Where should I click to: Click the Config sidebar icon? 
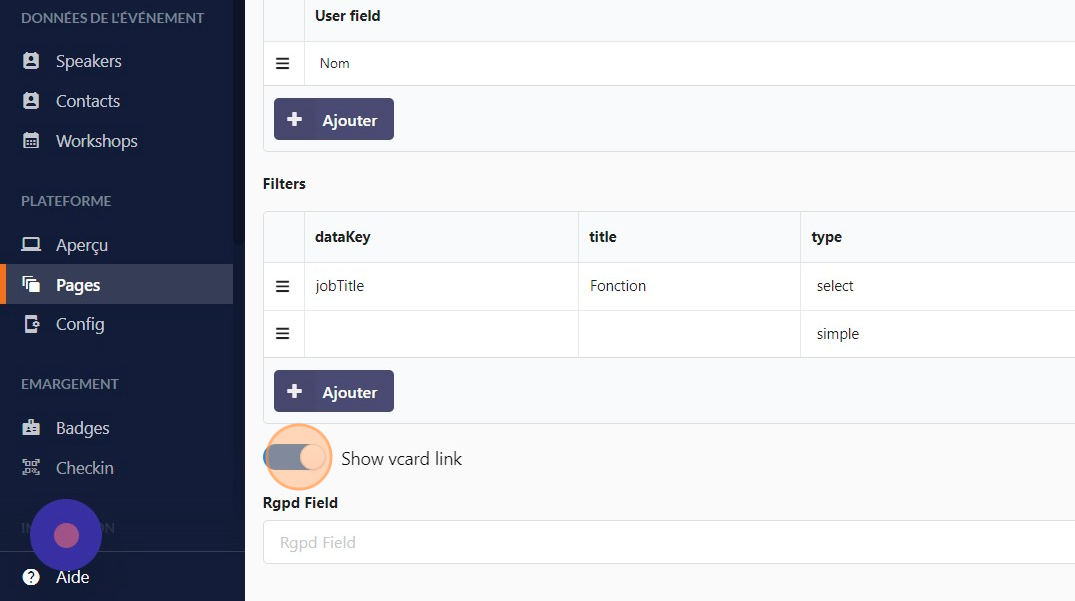31,324
